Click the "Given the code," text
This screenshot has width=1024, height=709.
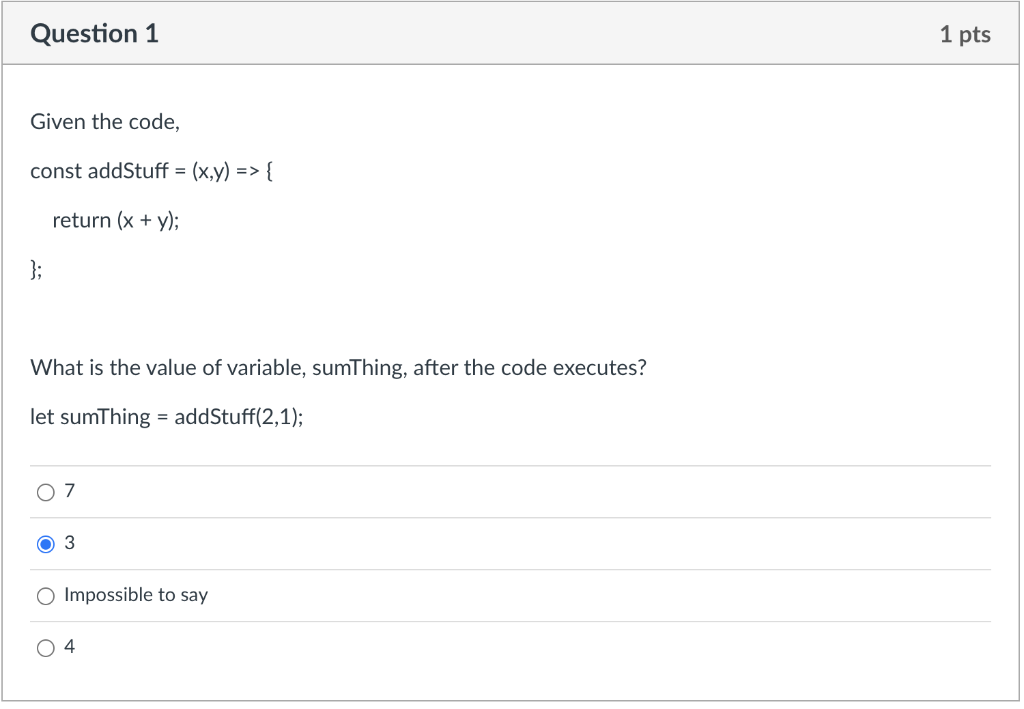(x=105, y=122)
